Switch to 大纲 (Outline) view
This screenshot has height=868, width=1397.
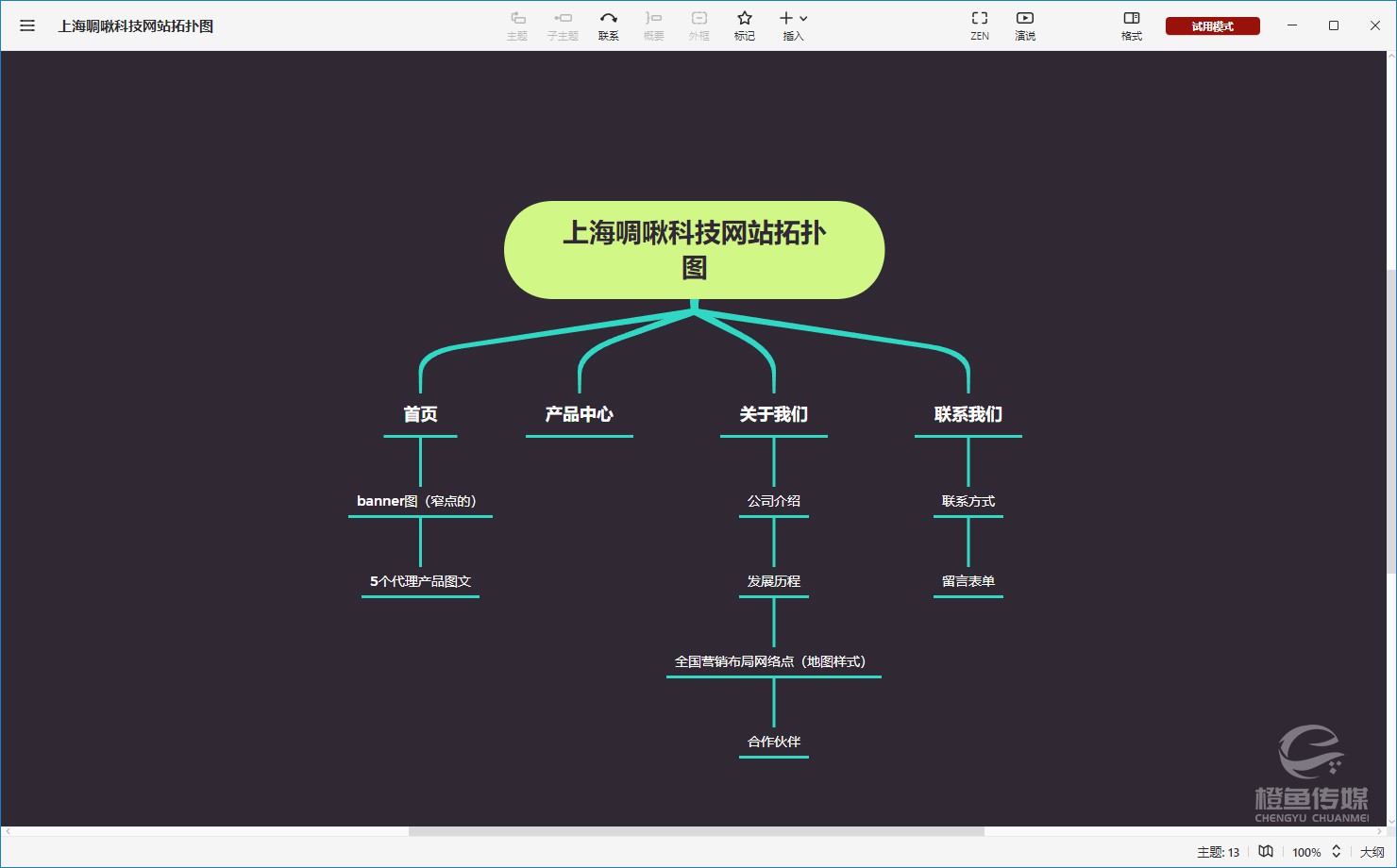(1372, 852)
